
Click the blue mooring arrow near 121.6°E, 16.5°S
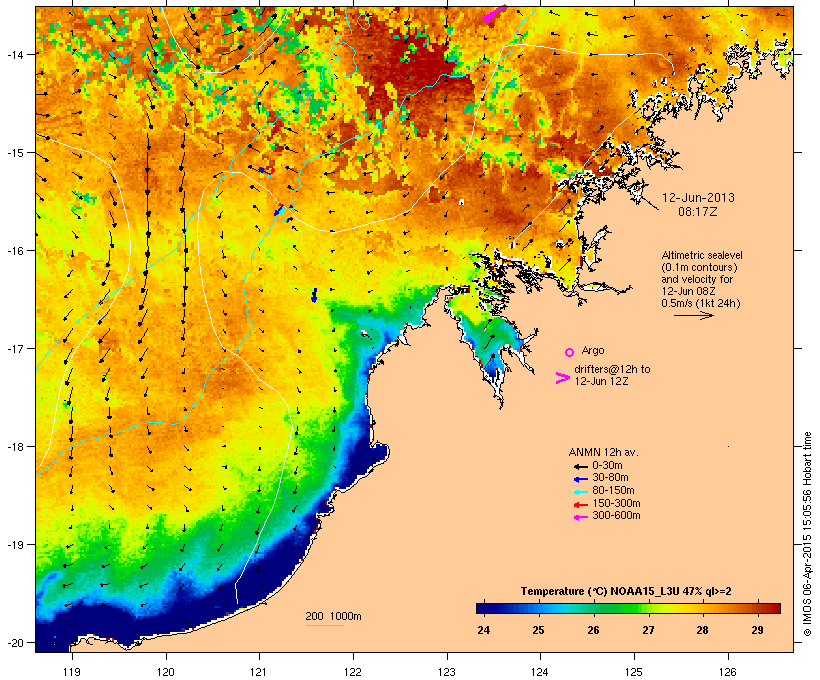point(314,296)
